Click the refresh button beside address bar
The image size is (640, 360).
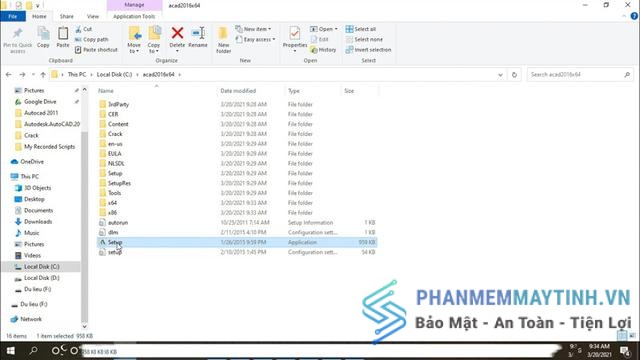(x=514, y=75)
